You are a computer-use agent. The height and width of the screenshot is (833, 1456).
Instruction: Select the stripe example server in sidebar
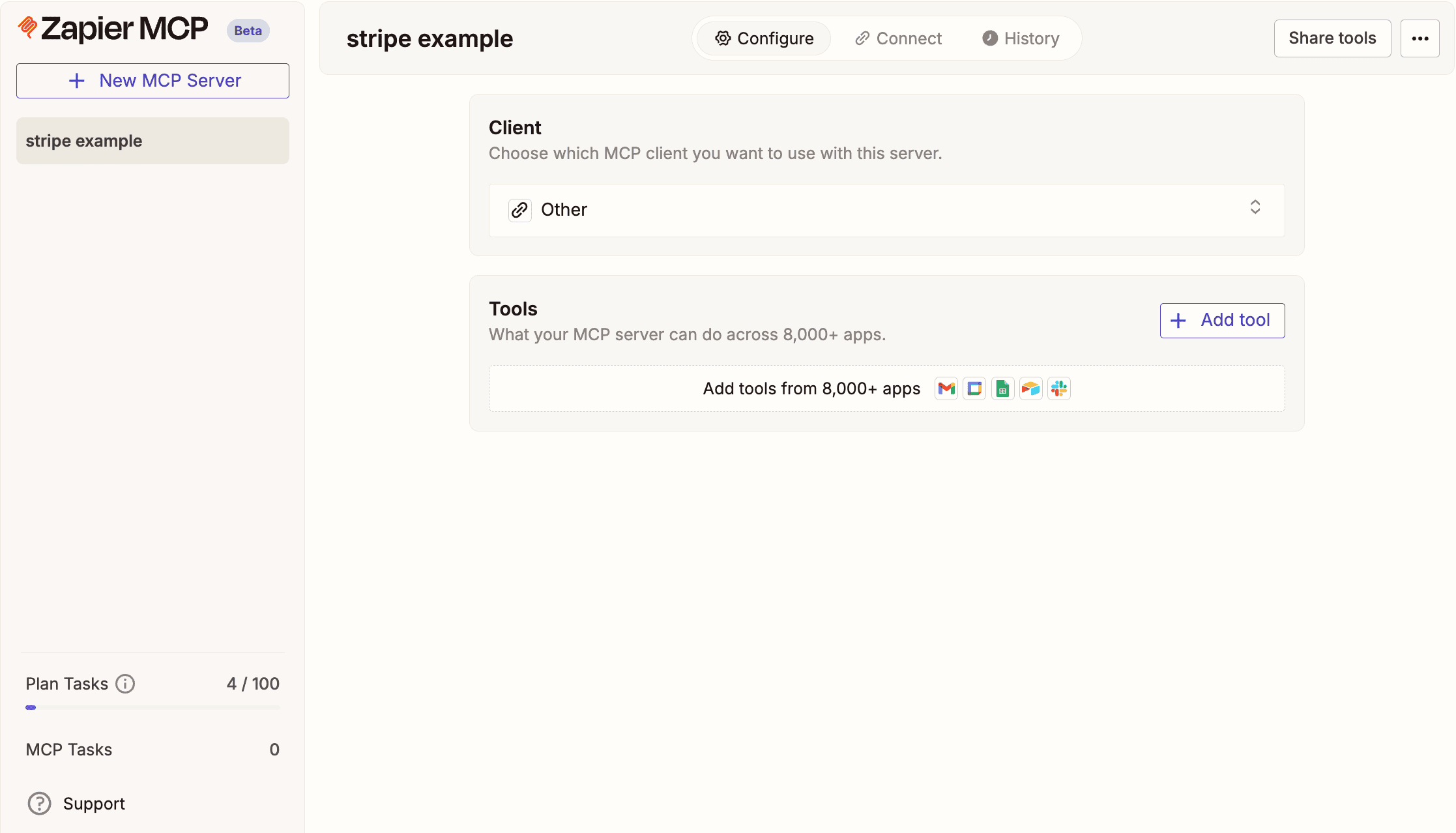coord(153,141)
